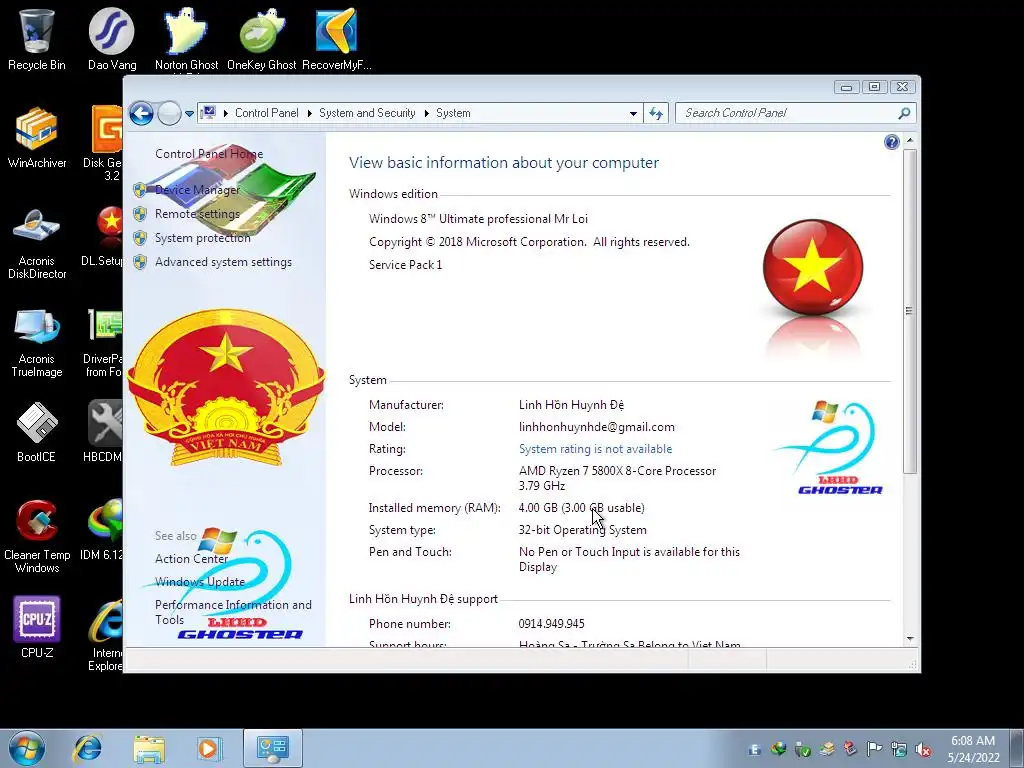
Task: Open recent pages dropdown arrow
Action: (x=189, y=114)
